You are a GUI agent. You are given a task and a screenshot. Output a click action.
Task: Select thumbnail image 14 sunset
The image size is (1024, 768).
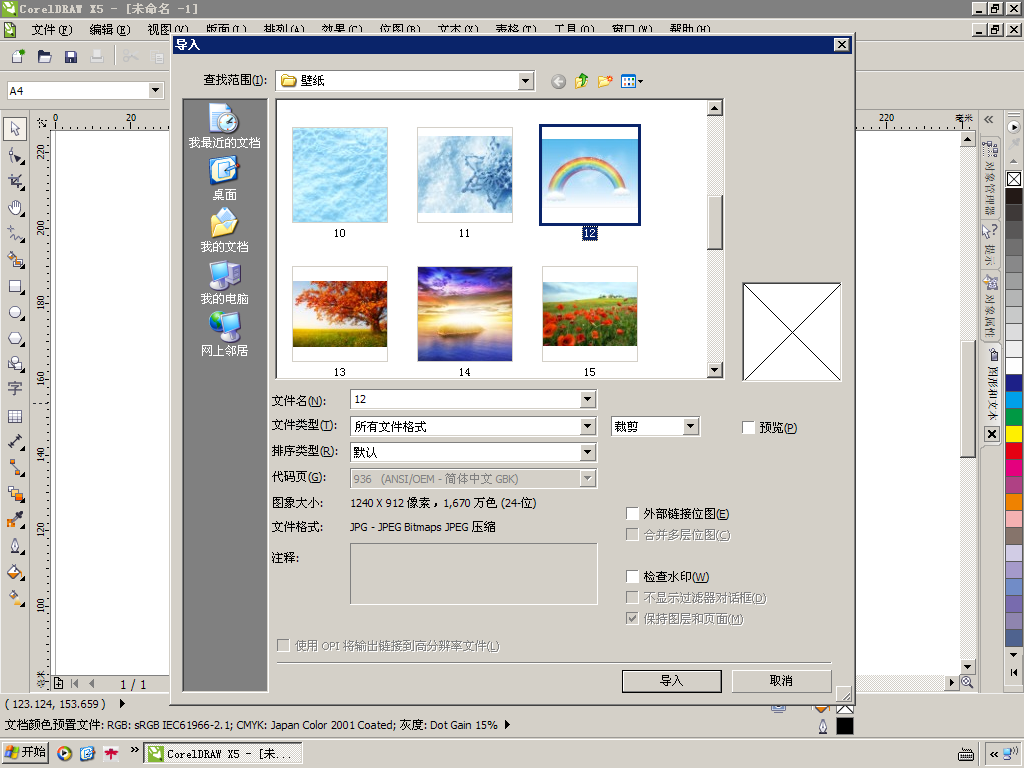(465, 313)
